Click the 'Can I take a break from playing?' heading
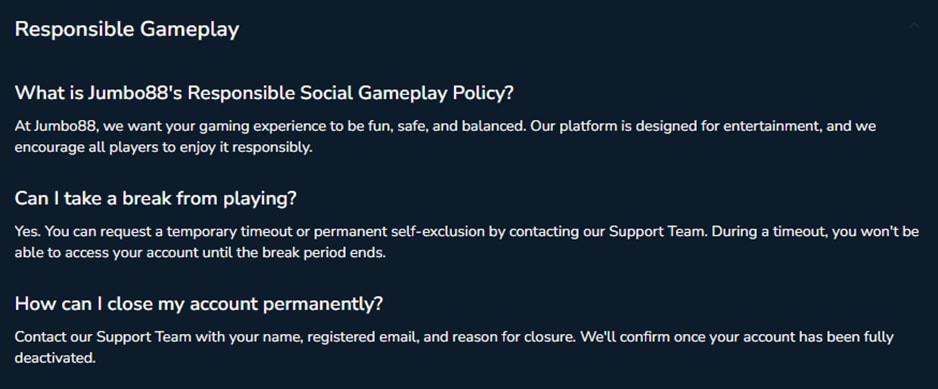The image size is (938, 389). pyautogui.click(x=156, y=199)
